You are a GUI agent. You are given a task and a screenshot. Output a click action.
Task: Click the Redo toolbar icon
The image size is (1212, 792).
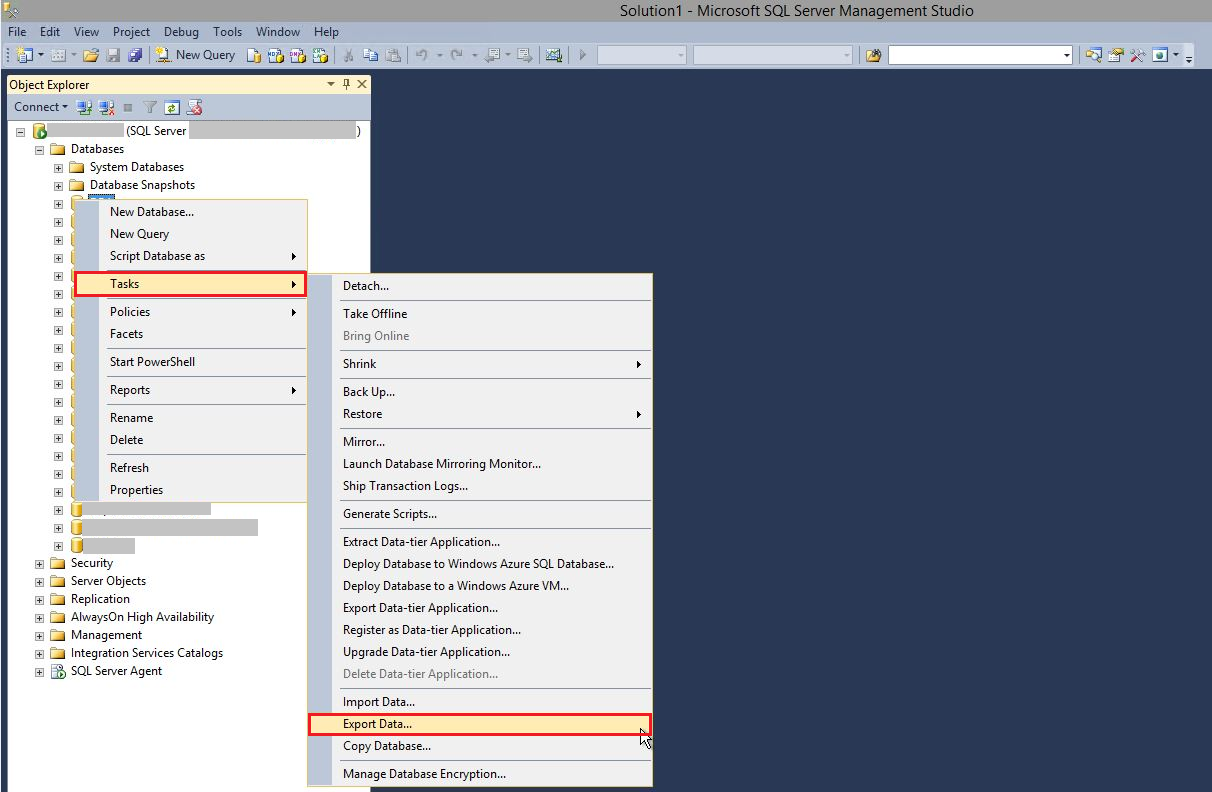[457, 55]
